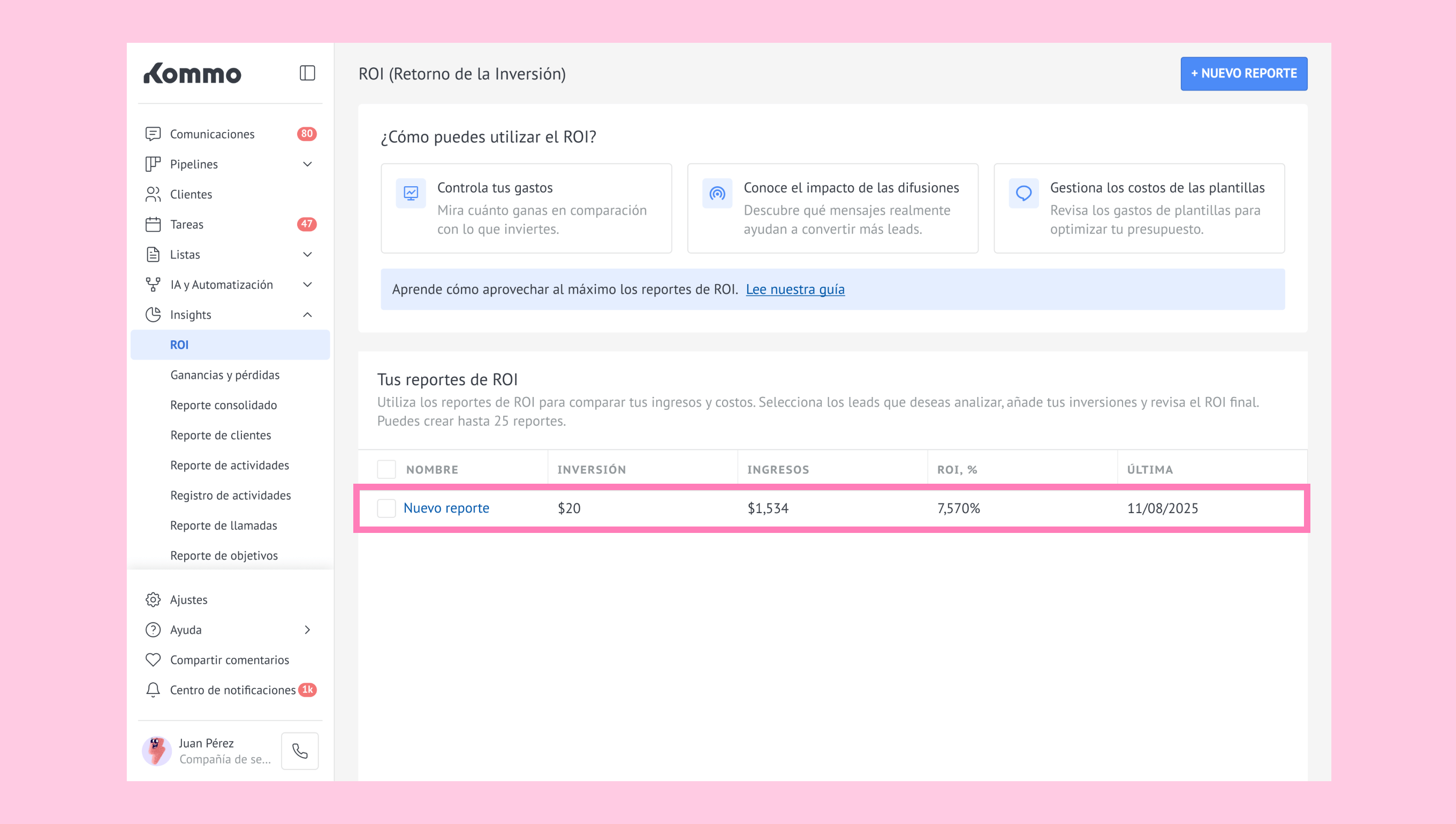Image resolution: width=1456 pixels, height=824 pixels.
Task: Collapse the Insights section chevron
Action: pos(307,315)
